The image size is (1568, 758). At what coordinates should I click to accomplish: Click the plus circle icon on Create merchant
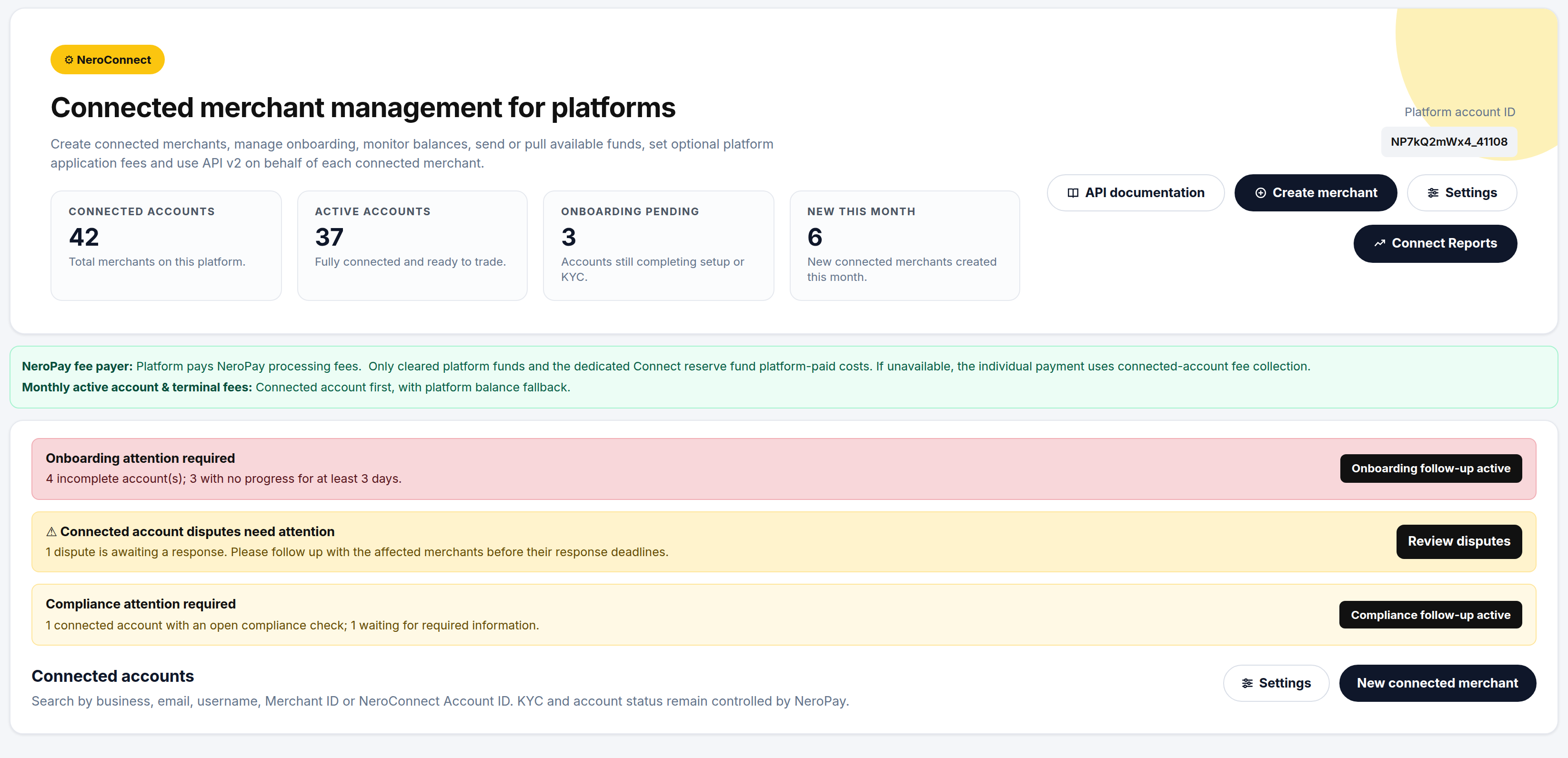(1261, 193)
